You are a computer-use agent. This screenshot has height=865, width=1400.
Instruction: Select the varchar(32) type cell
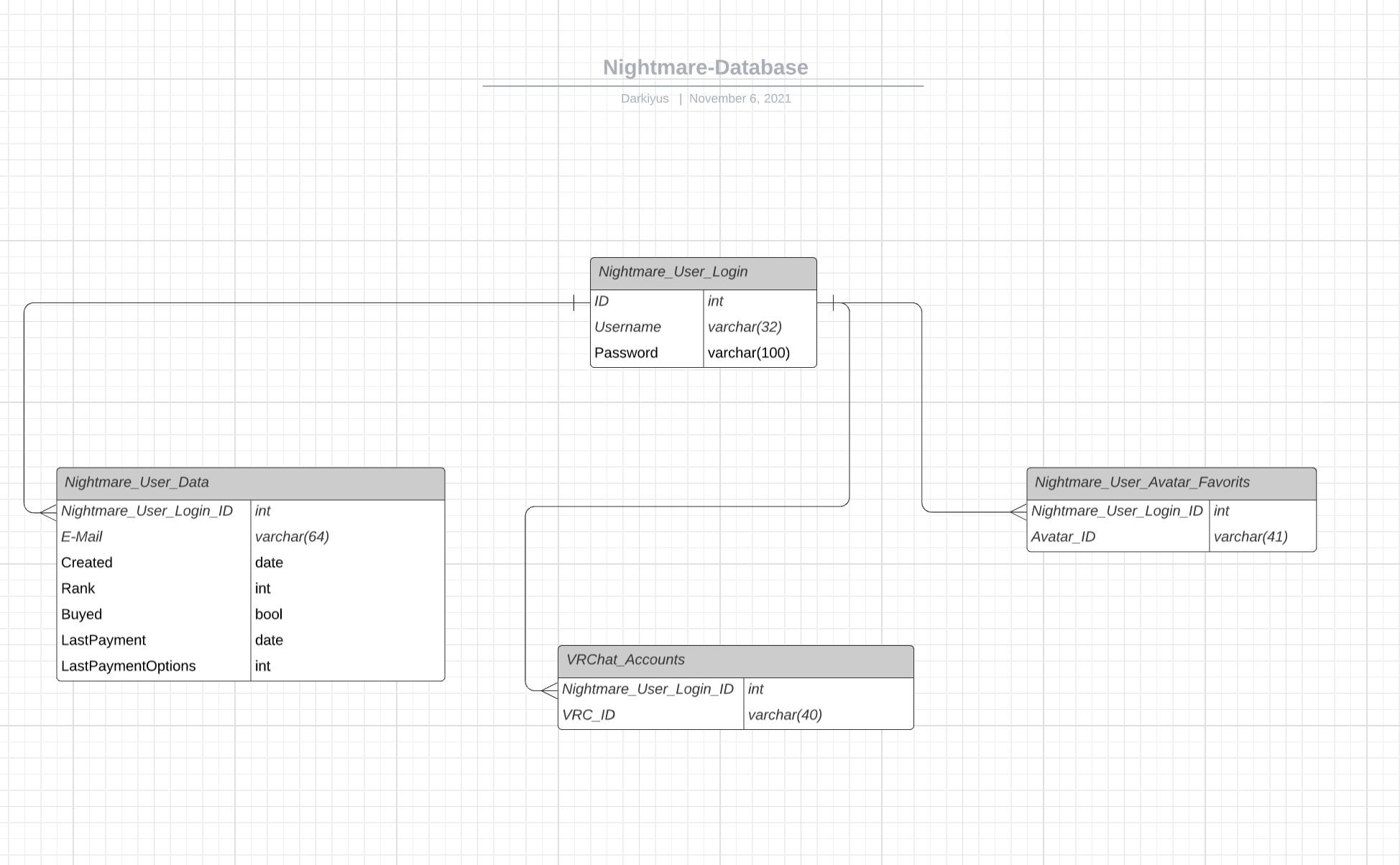pos(760,328)
